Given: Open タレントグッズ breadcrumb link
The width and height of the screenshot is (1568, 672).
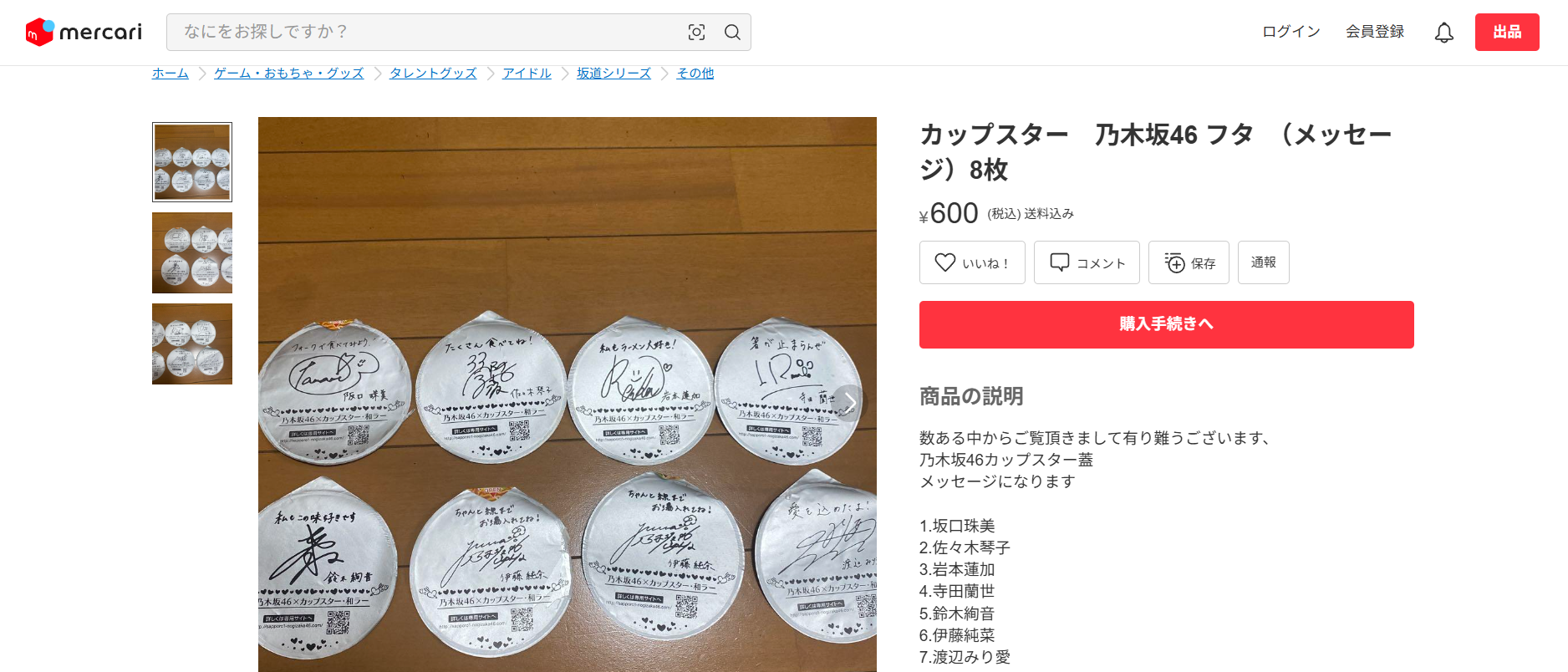Looking at the screenshot, I should click(433, 74).
